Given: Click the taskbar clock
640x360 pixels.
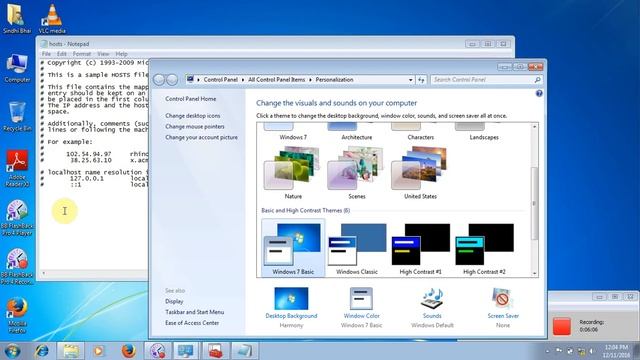Looking at the screenshot, I should (x=616, y=351).
